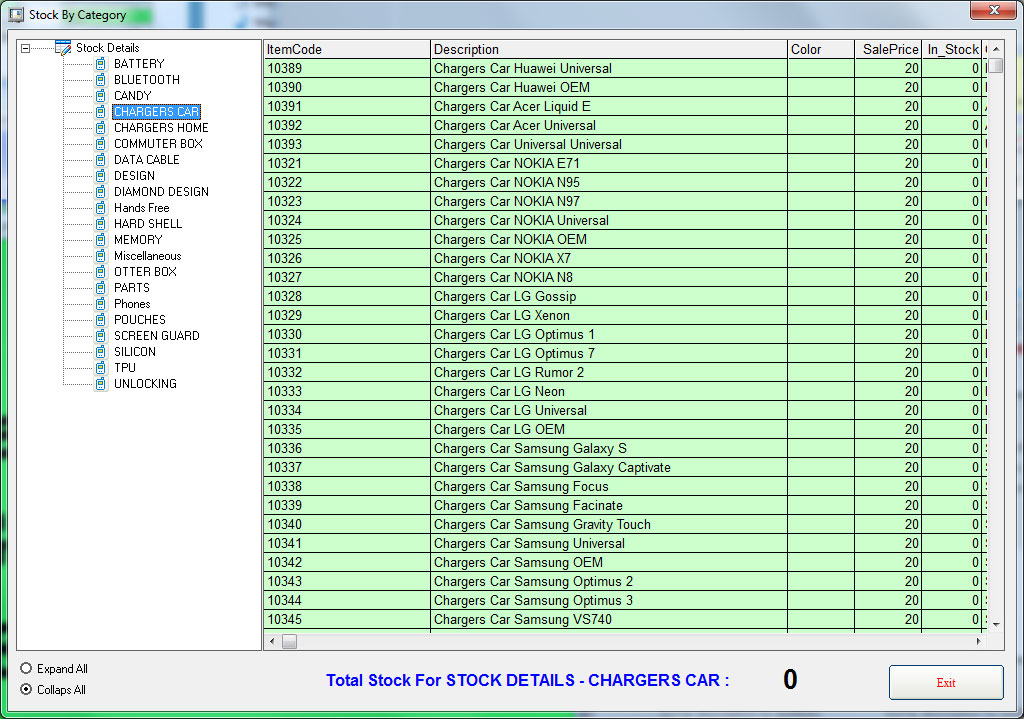Click Chargers Car Universal Universal row
The width and height of the screenshot is (1024, 719).
coord(625,144)
